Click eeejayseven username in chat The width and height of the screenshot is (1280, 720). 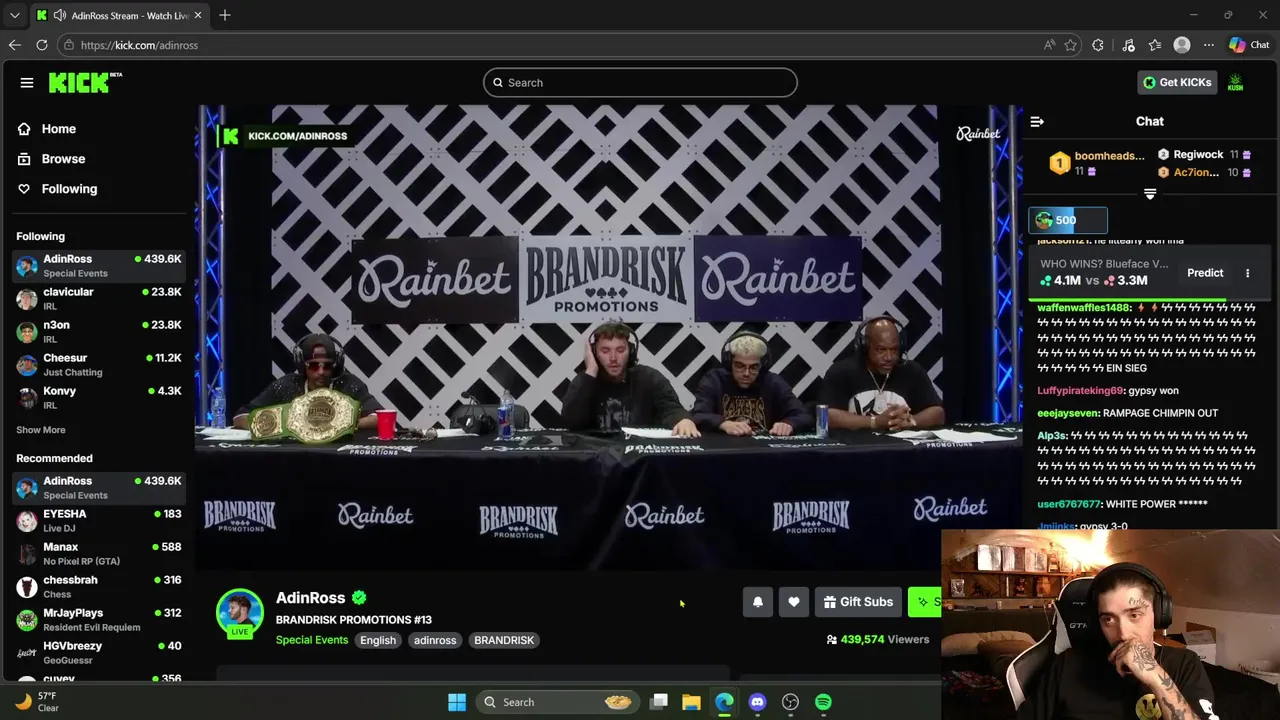point(1068,413)
